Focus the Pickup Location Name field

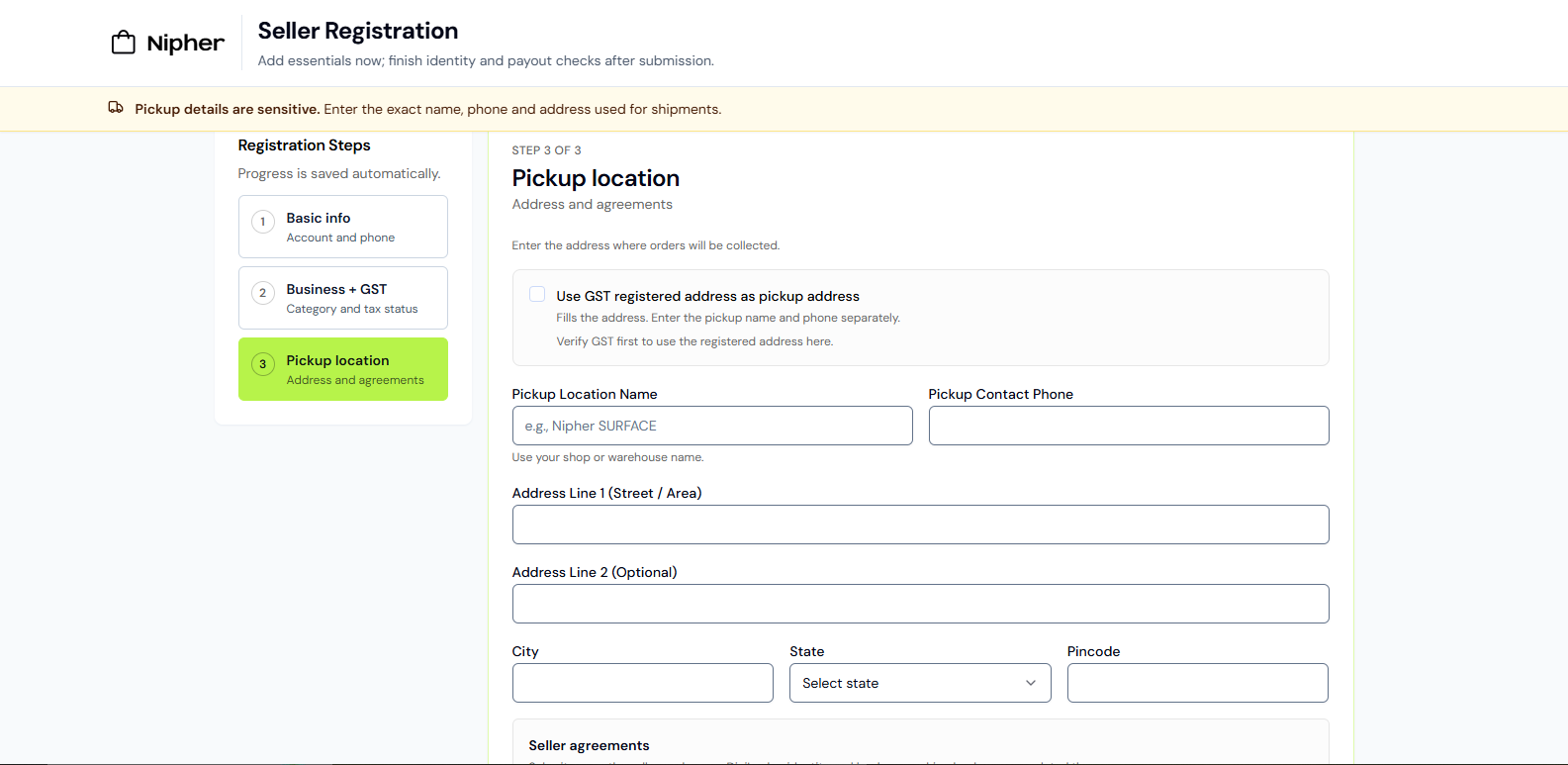712,426
